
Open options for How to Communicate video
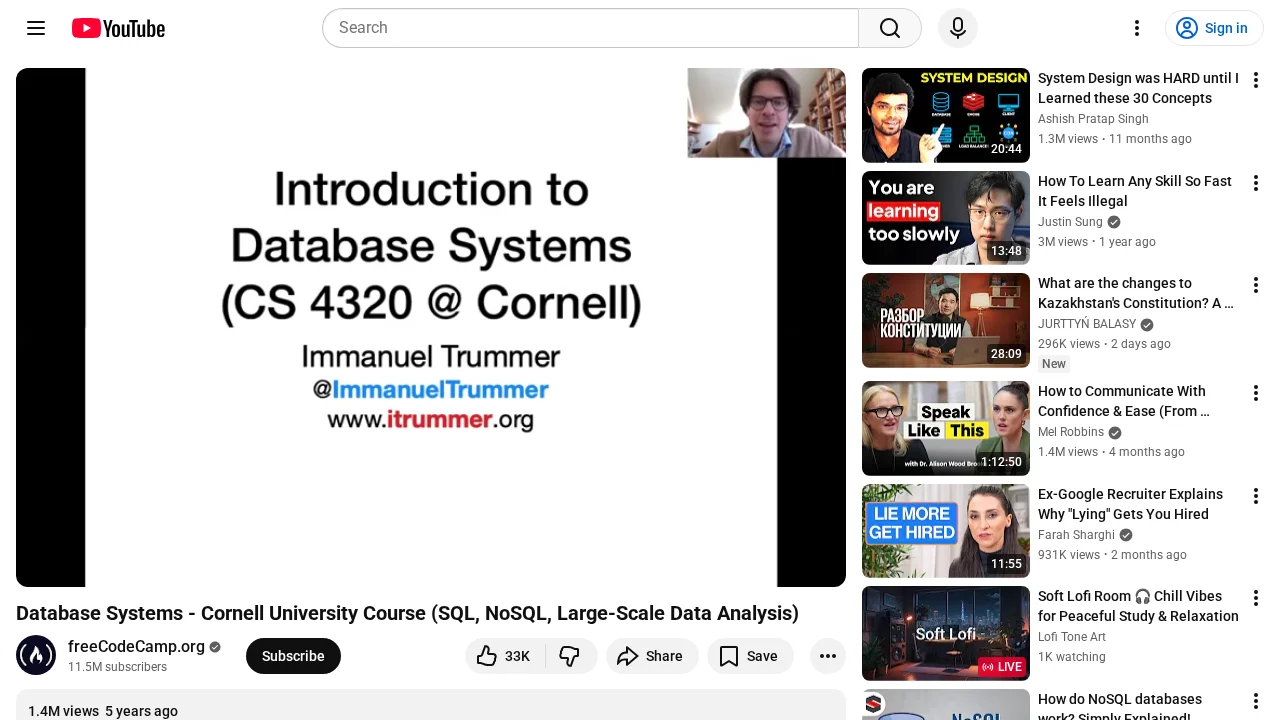1256,393
